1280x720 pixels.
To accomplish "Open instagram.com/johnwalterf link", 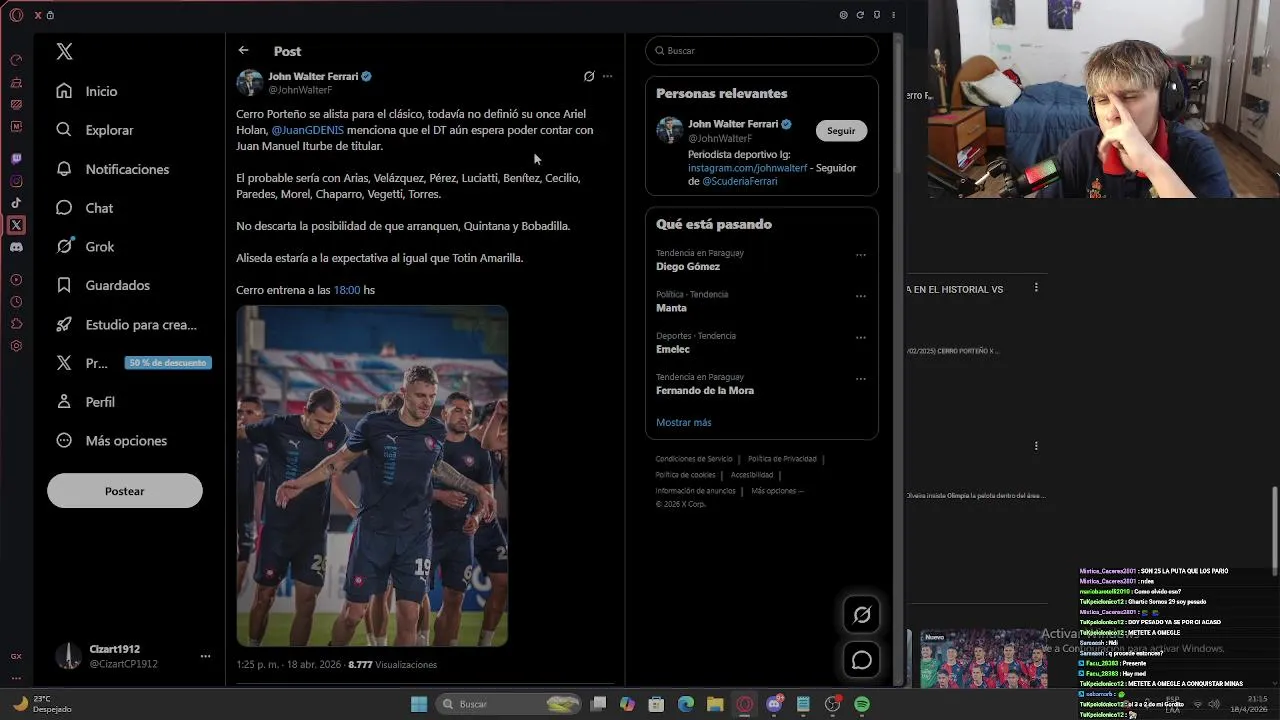I will [x=747, y=168].
